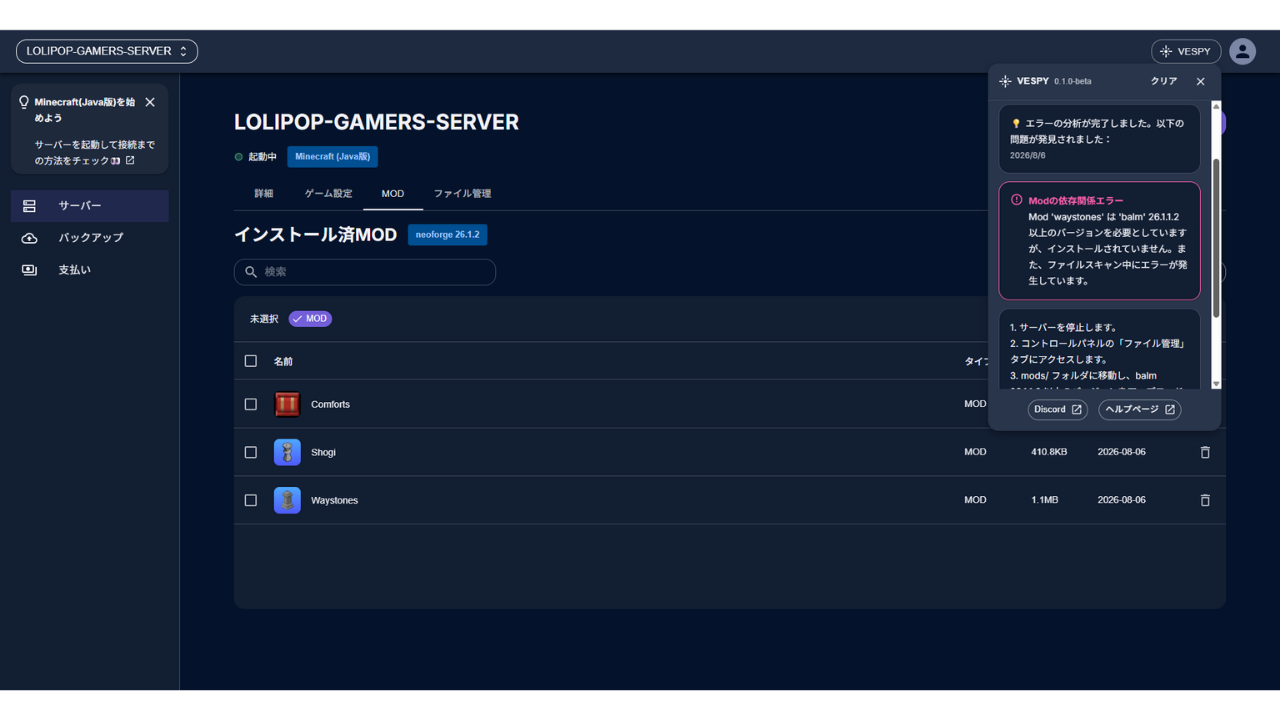1280x720 pixels.
Task: Switch to the ゲーム設定 tab
Action: 329,194
